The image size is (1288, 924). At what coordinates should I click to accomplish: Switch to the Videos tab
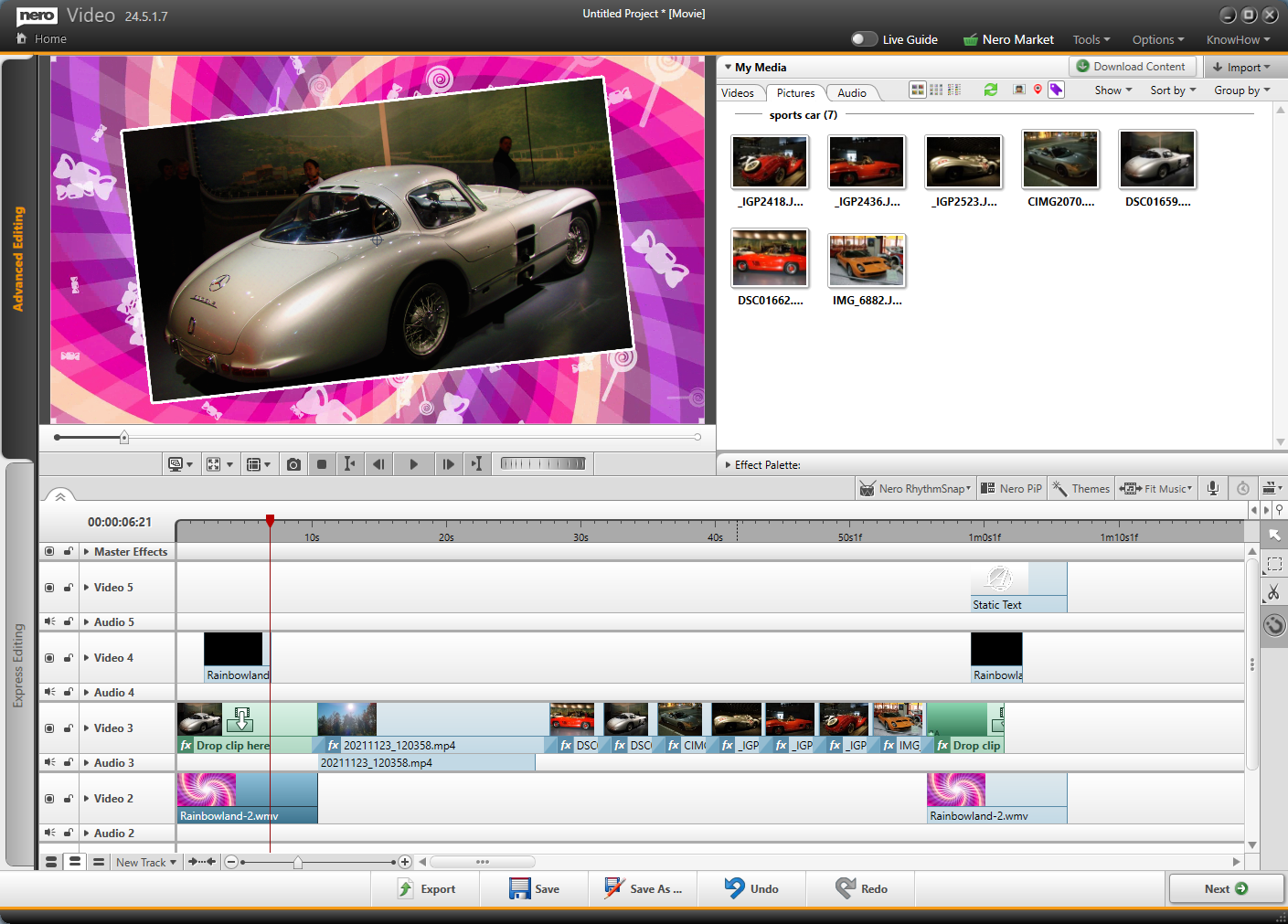(738, 93)
